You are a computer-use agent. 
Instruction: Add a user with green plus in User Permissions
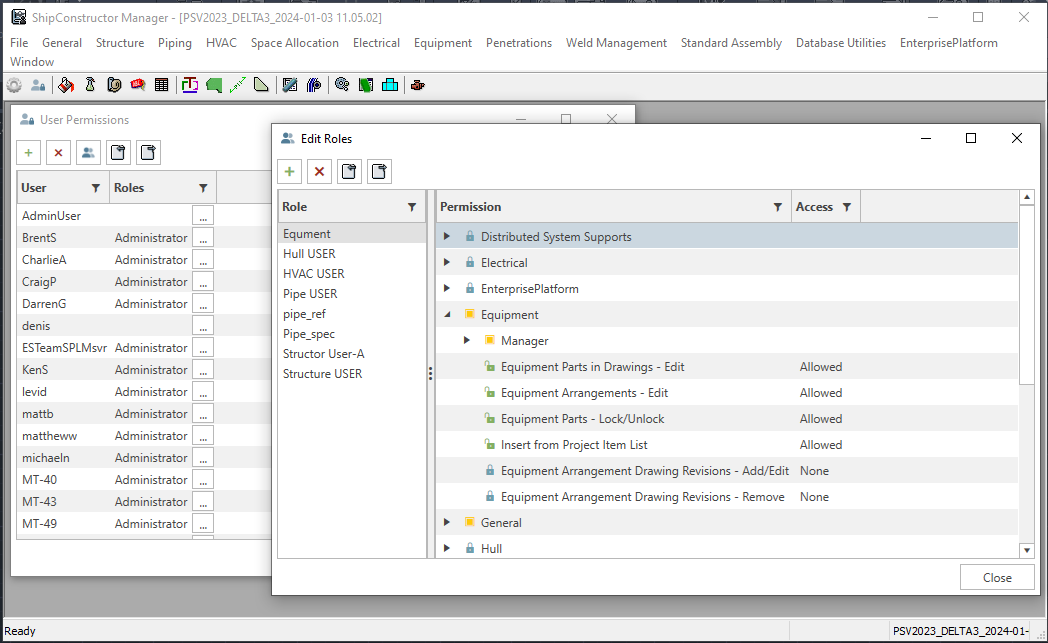(x=29, y=152)
